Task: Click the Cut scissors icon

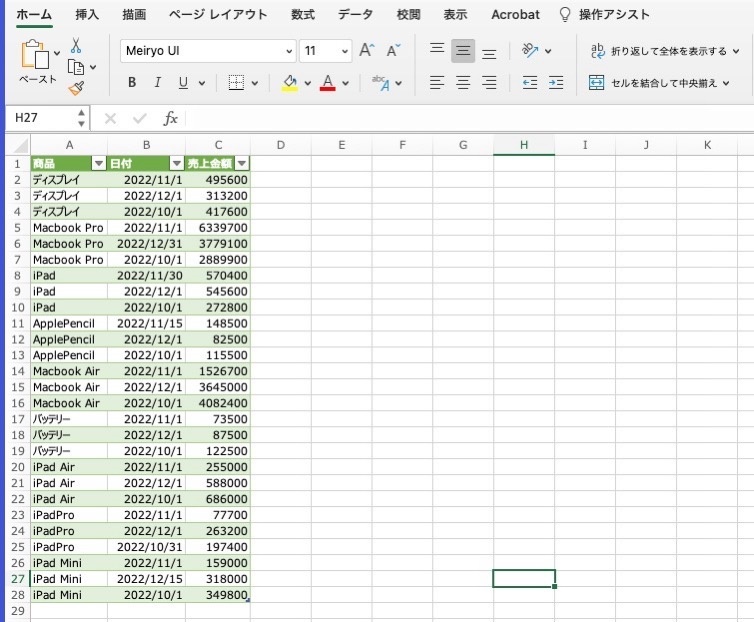Action: (75, 46)
